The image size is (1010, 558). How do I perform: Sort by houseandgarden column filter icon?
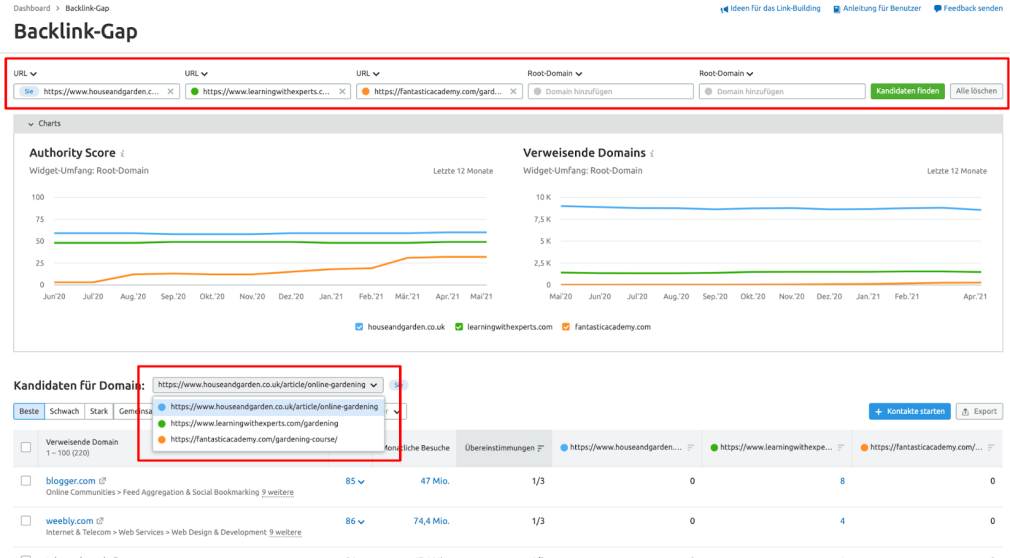click(691, 447)
